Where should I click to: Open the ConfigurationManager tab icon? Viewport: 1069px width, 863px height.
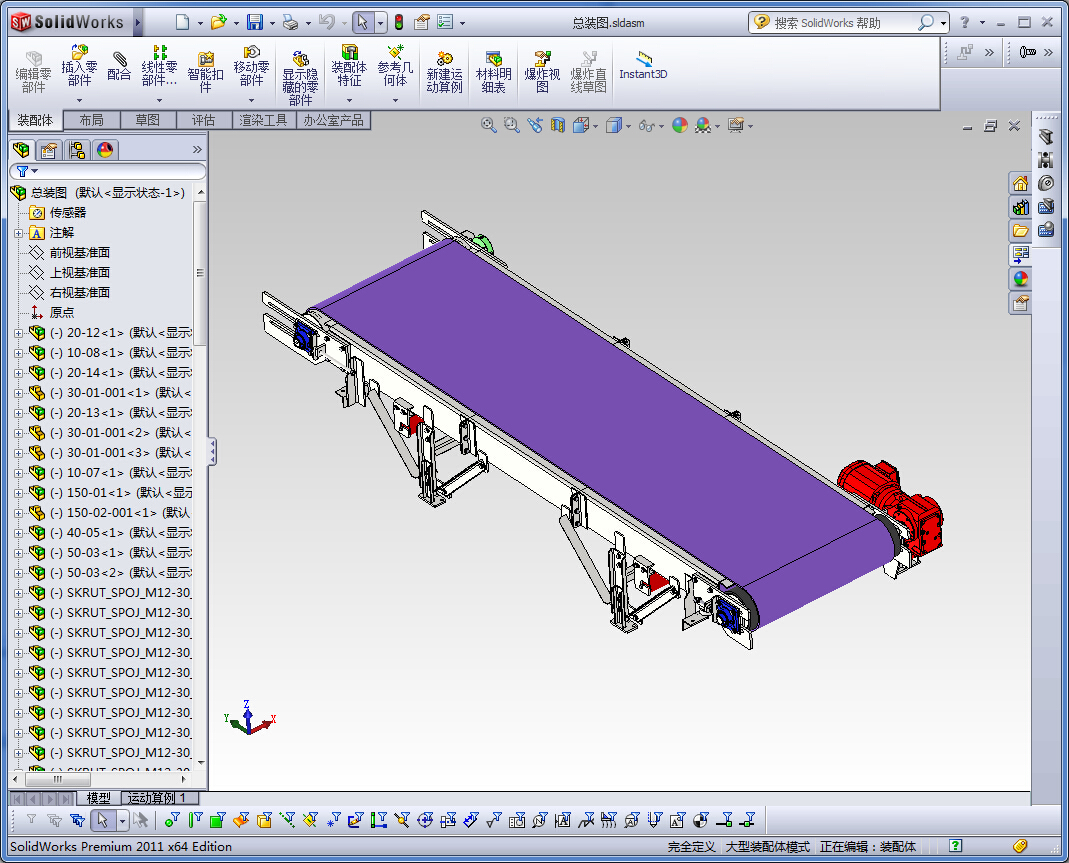pos(77,149)
